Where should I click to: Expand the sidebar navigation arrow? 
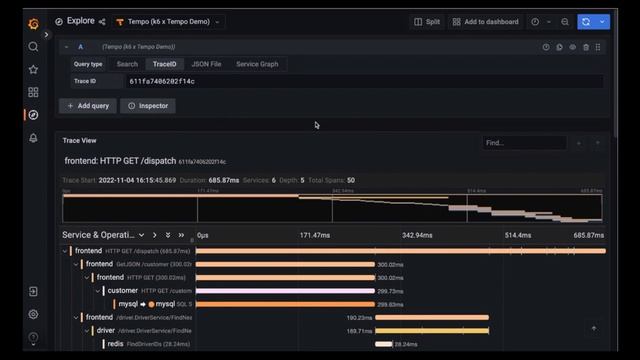tap(46, 35)
